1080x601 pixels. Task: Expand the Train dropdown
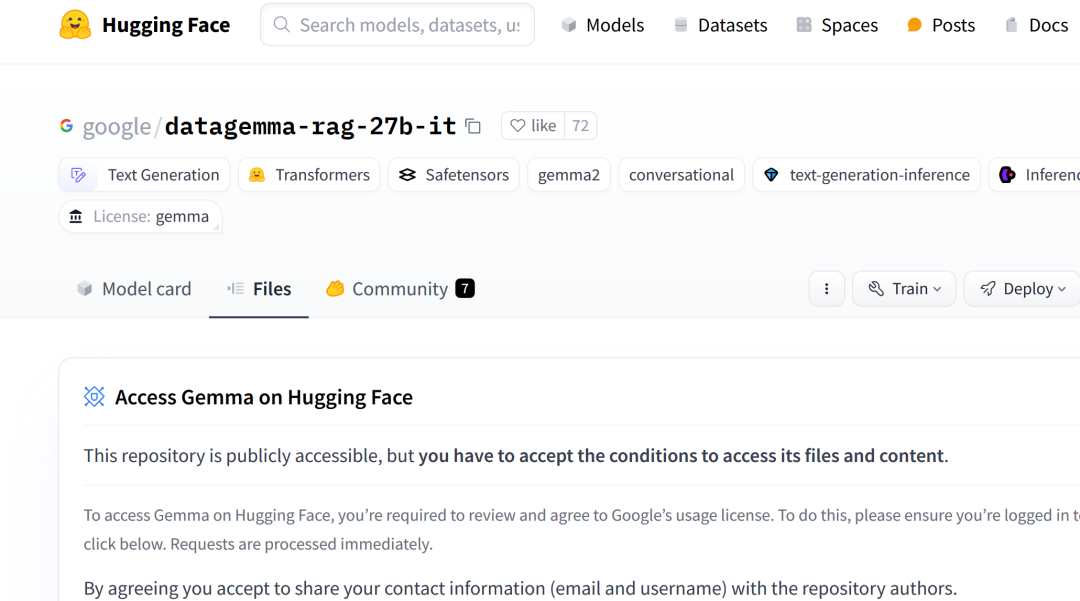tap(904, 289)
